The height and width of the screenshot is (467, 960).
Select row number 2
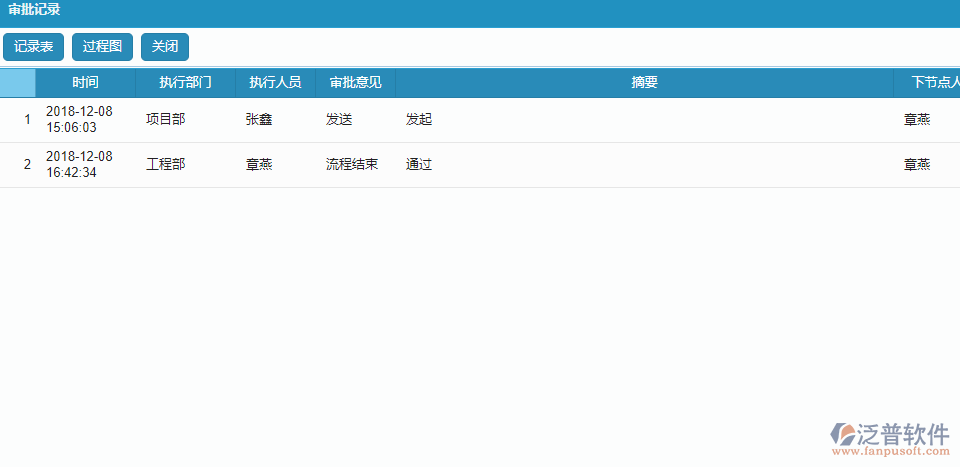coord(27,165)
